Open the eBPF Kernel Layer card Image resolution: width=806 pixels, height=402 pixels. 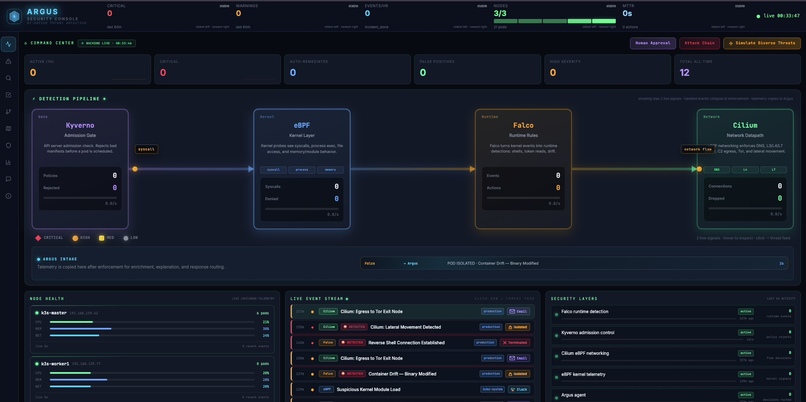pos(302,169)
